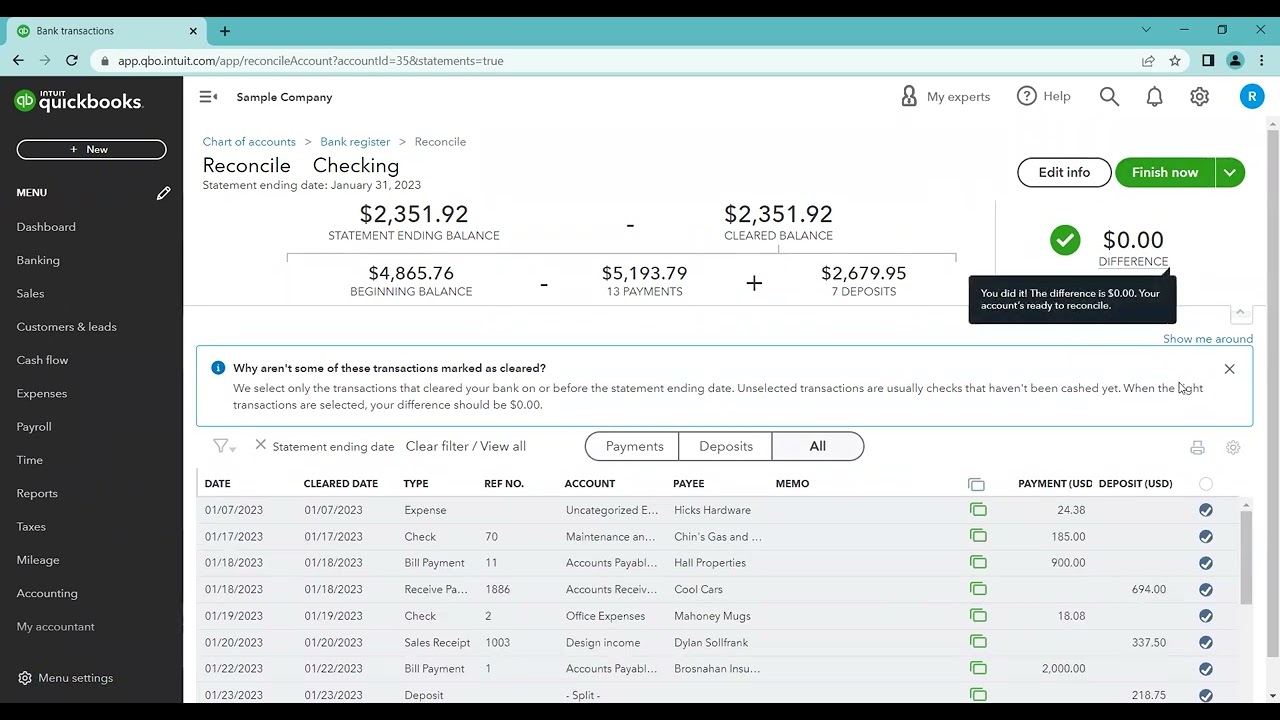Open Banking in the left menu

38,260
